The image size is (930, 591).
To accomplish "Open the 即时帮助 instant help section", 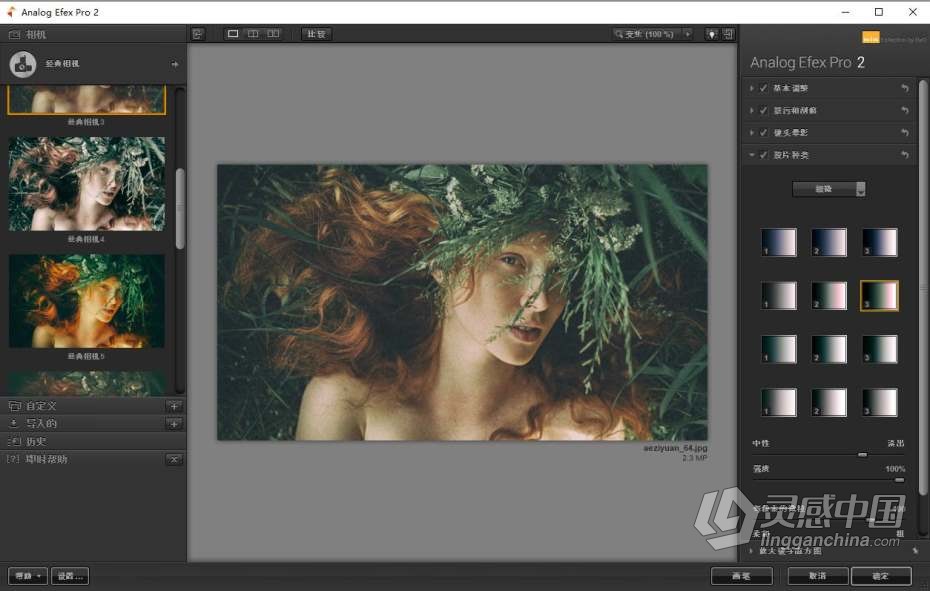I will click(x=83, y=459).
